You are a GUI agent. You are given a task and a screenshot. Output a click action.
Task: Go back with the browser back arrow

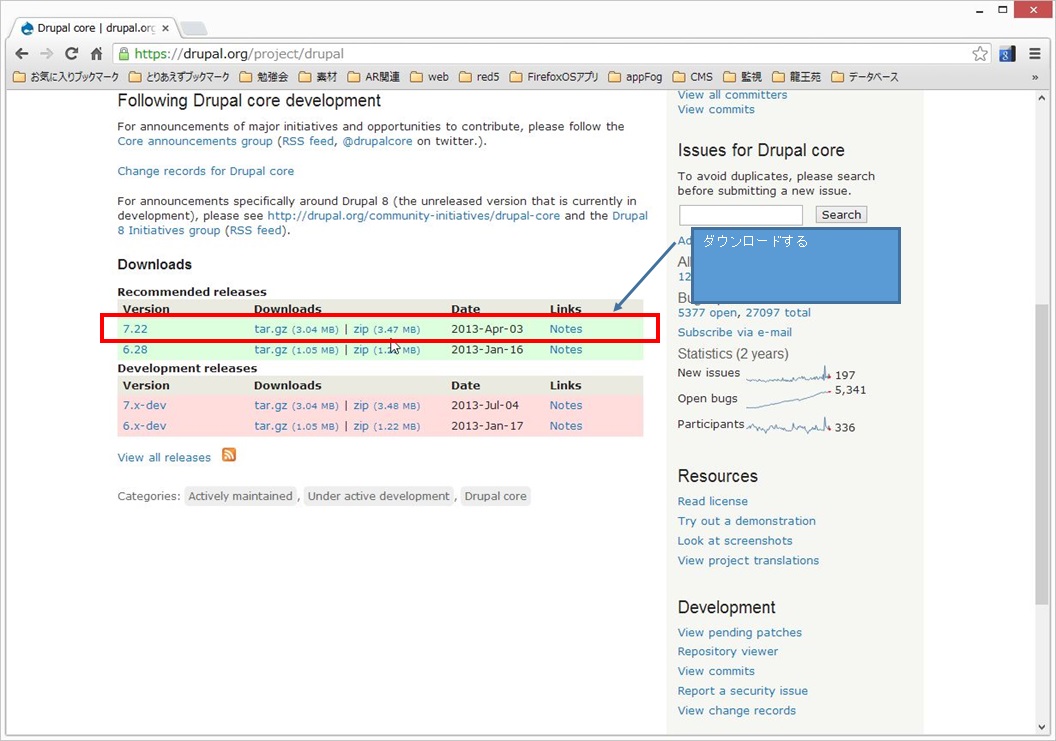22,54
